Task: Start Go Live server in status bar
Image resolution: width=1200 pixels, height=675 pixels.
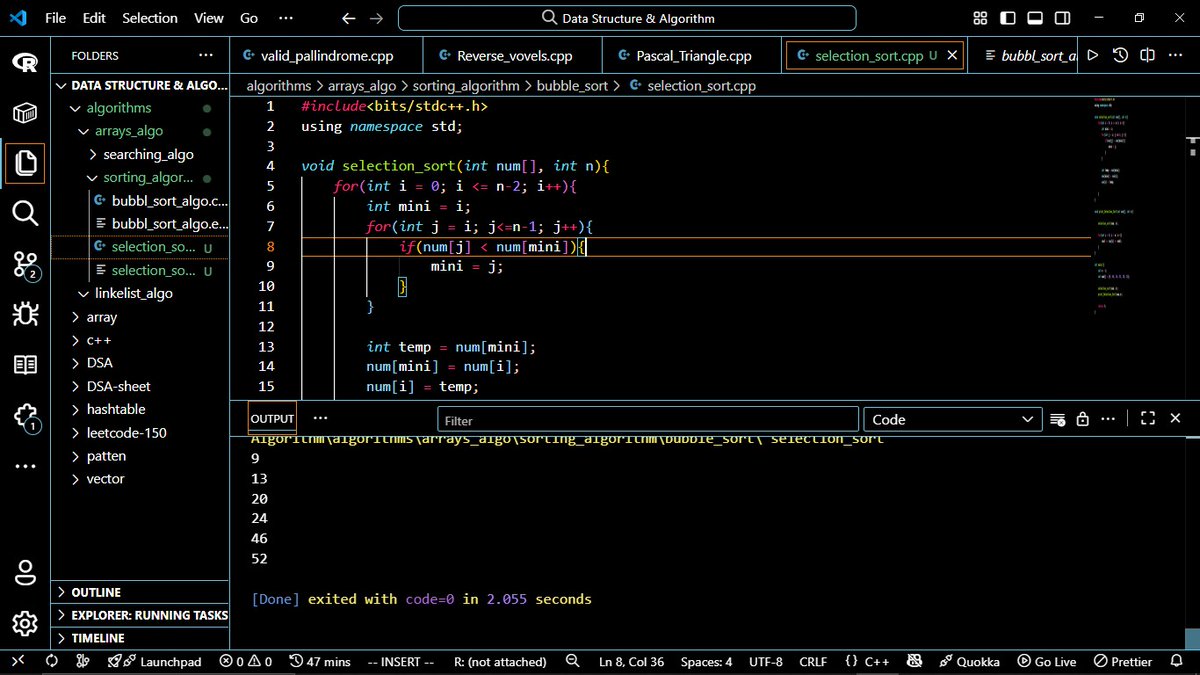Action: [x=1047, y=661]
